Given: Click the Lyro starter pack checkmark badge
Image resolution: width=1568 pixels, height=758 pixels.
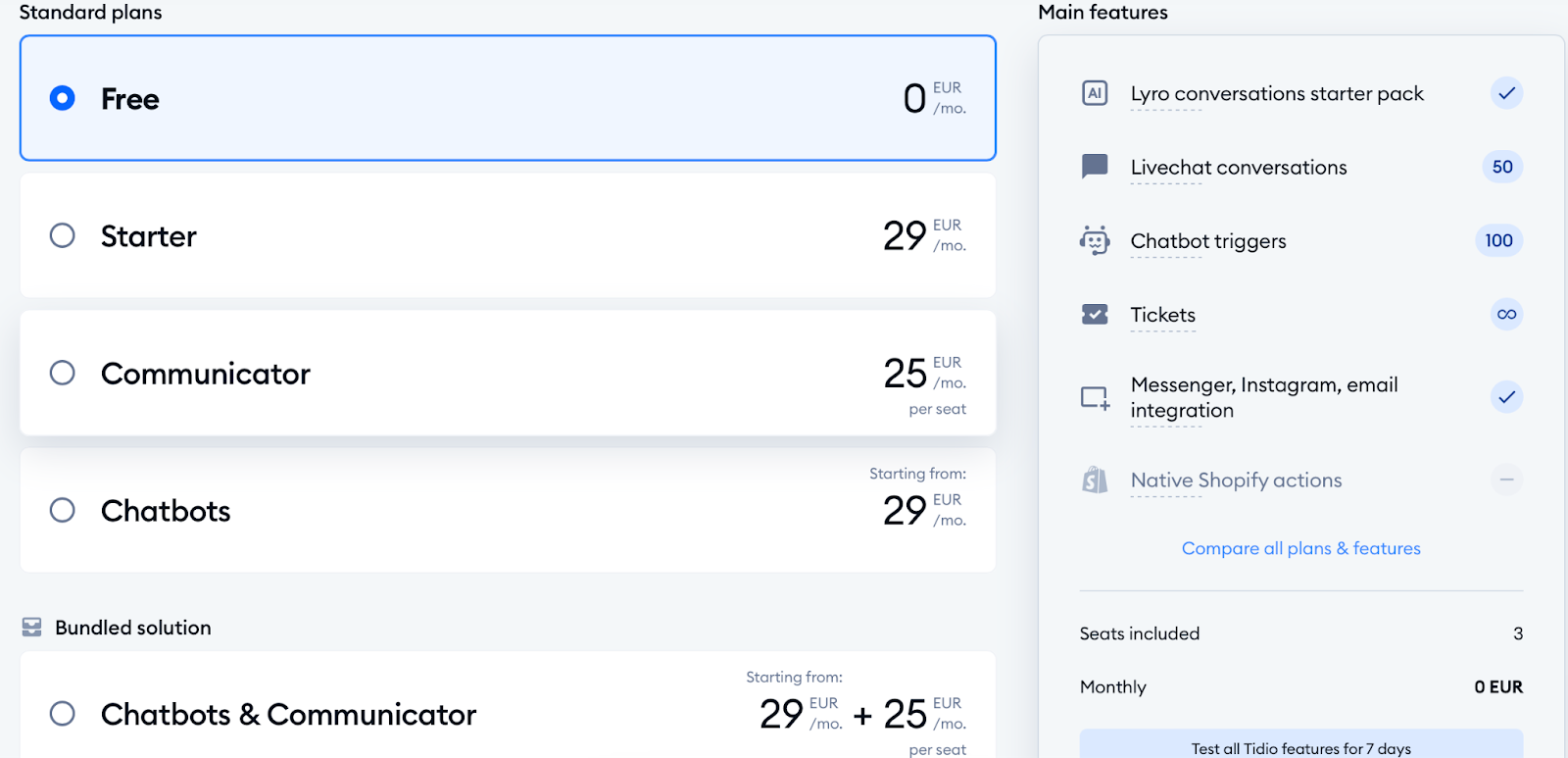Looking at the screenshot, I should point(1506,93).
